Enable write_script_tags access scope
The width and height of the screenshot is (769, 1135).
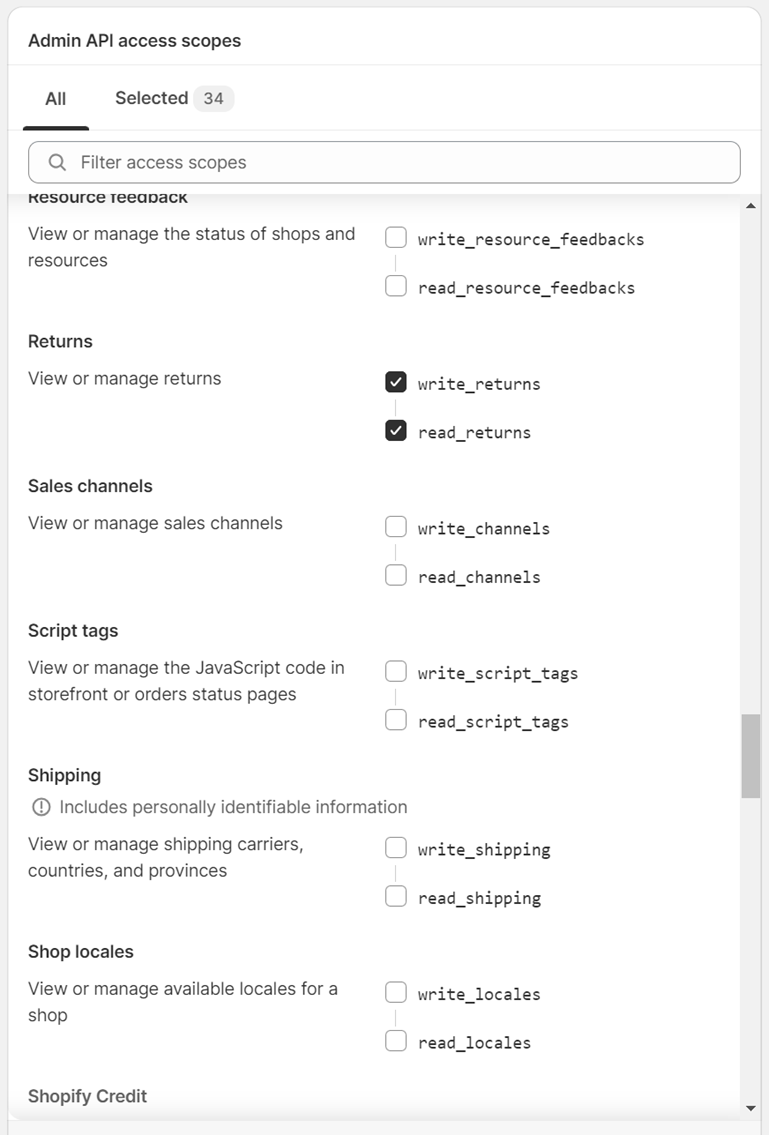396,672
